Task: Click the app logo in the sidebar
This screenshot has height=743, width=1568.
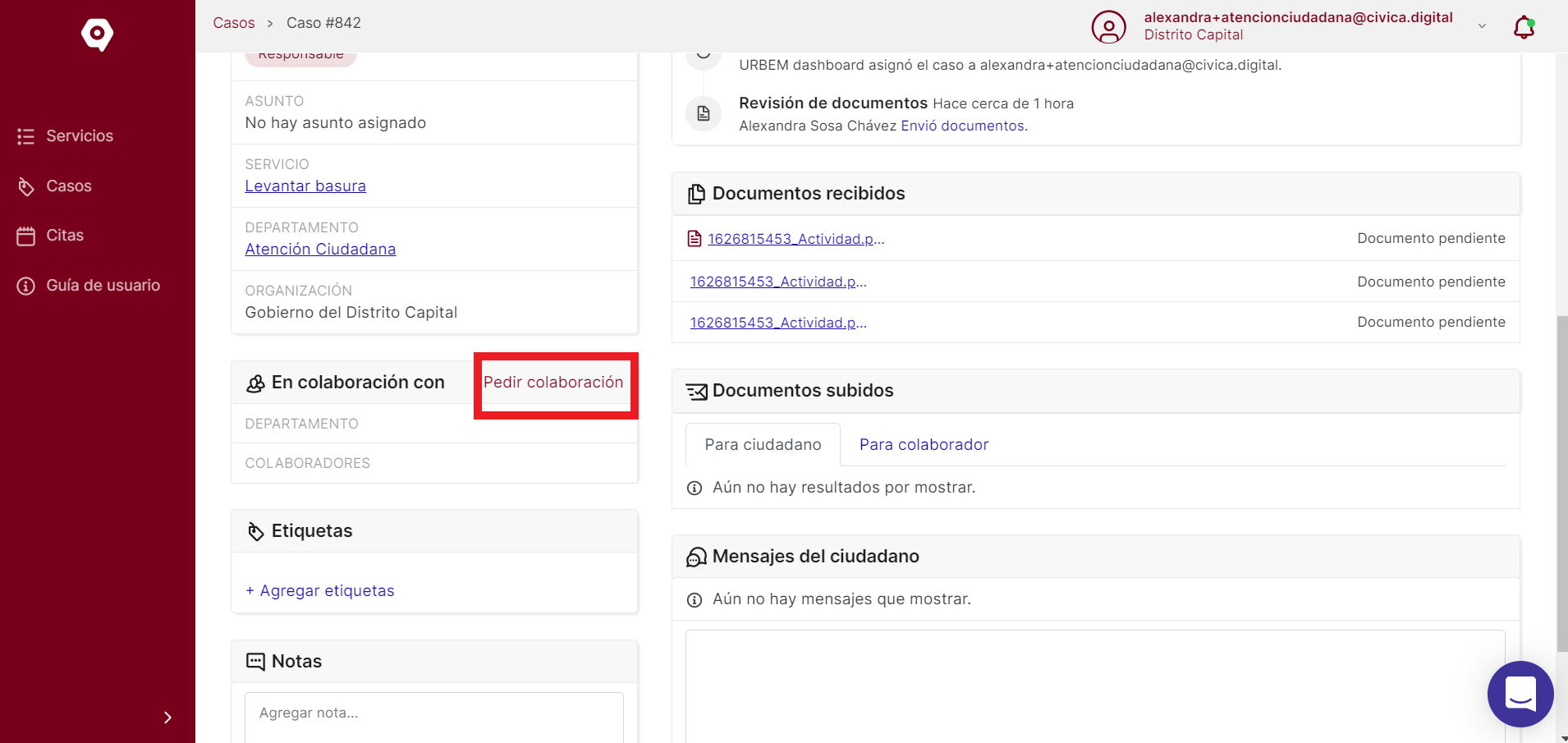Action: [x=97, y=34]
